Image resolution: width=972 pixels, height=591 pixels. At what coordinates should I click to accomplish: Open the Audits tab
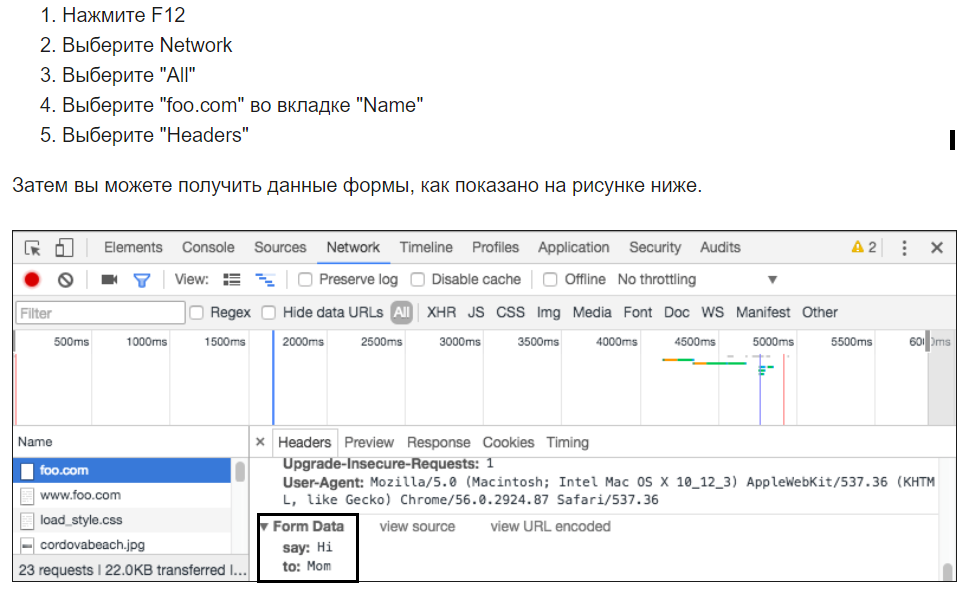[720, 247]
